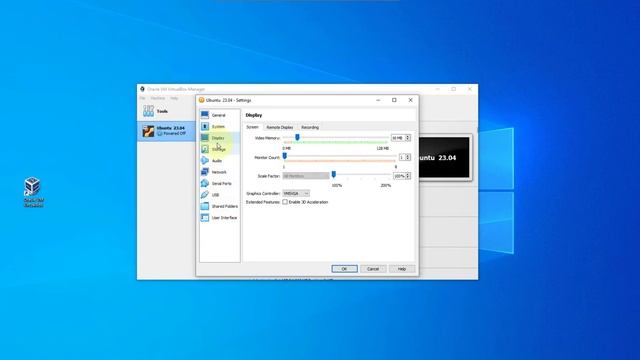Open the Graphics Controller dropdown
This screenshot has height=360, width=640.
pyautogui.click(x=296, y=193)
